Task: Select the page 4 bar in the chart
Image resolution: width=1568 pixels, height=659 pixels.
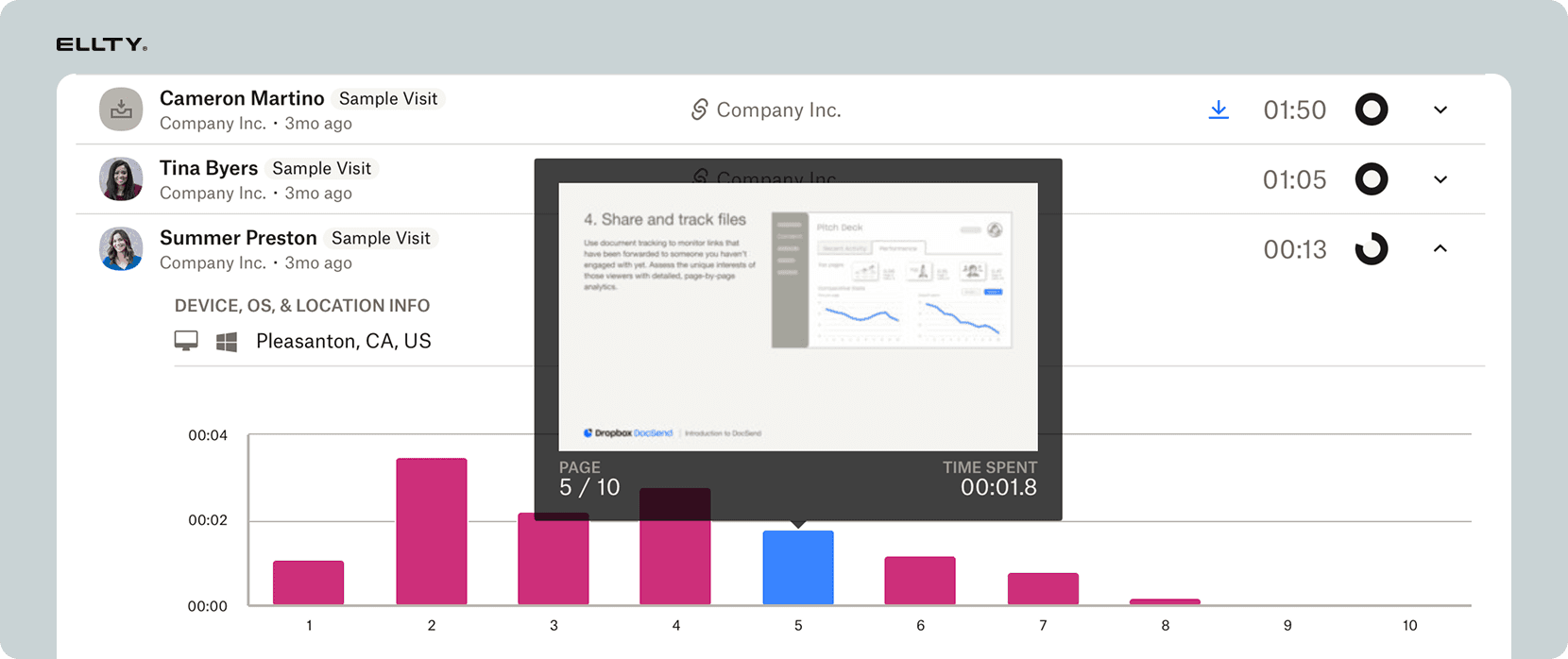Action: pos(675,547)
